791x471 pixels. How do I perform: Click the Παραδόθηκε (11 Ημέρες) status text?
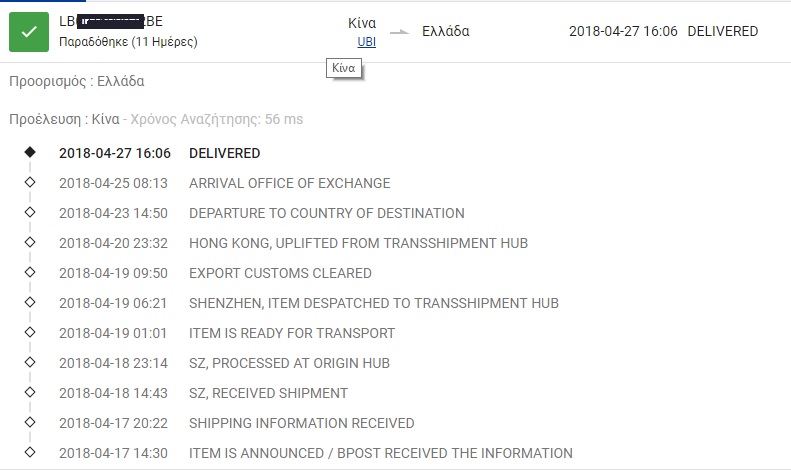(128, 42)
